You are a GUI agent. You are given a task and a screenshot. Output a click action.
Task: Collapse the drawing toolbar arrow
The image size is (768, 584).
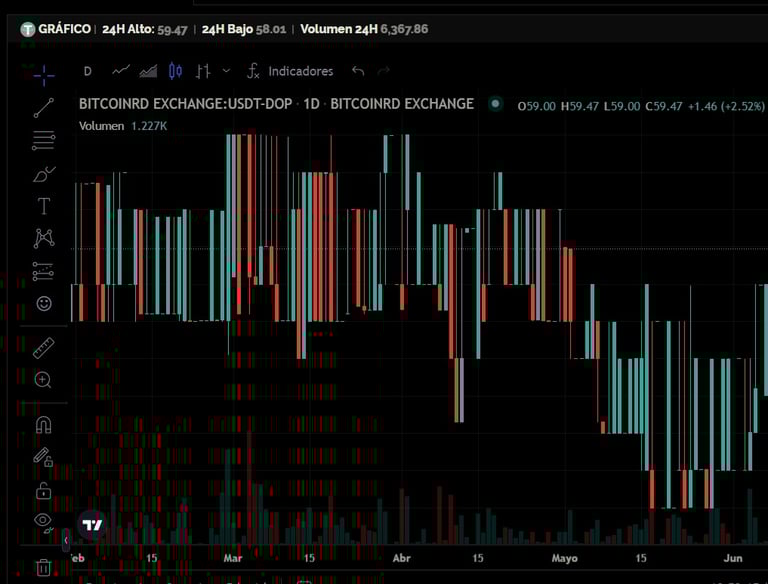coord(66,540)
